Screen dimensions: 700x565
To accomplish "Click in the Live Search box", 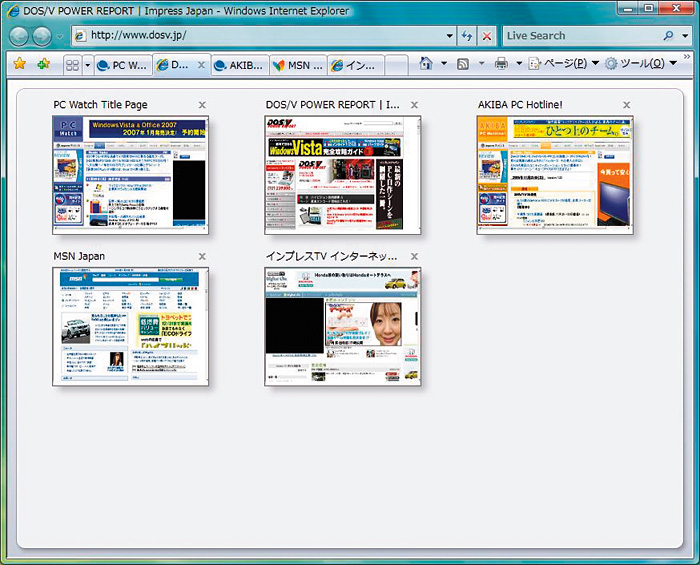I will pyautogui.click(x=580, y=35).
